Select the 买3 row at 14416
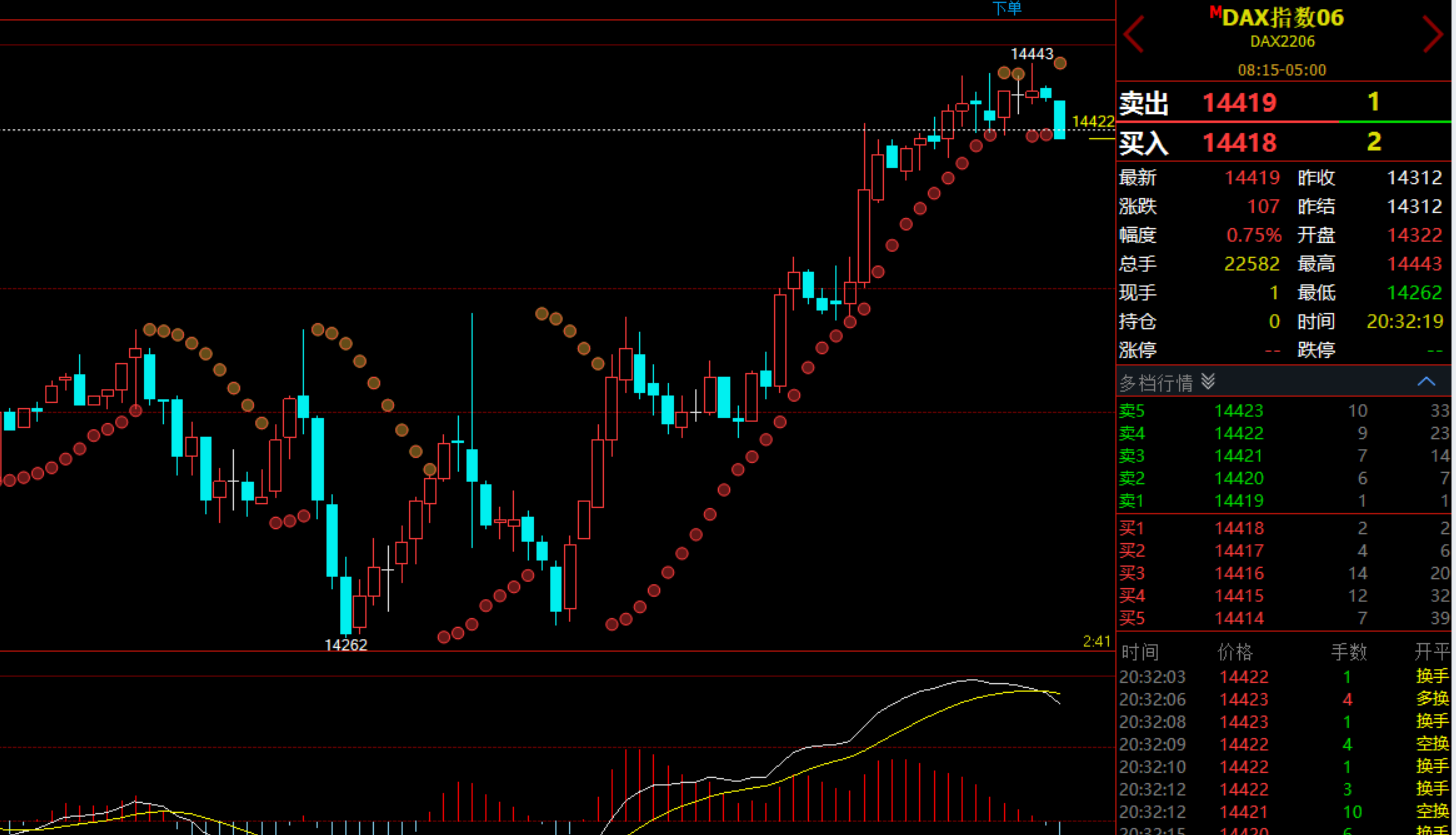1456x835 pixels. [1284, 573]
